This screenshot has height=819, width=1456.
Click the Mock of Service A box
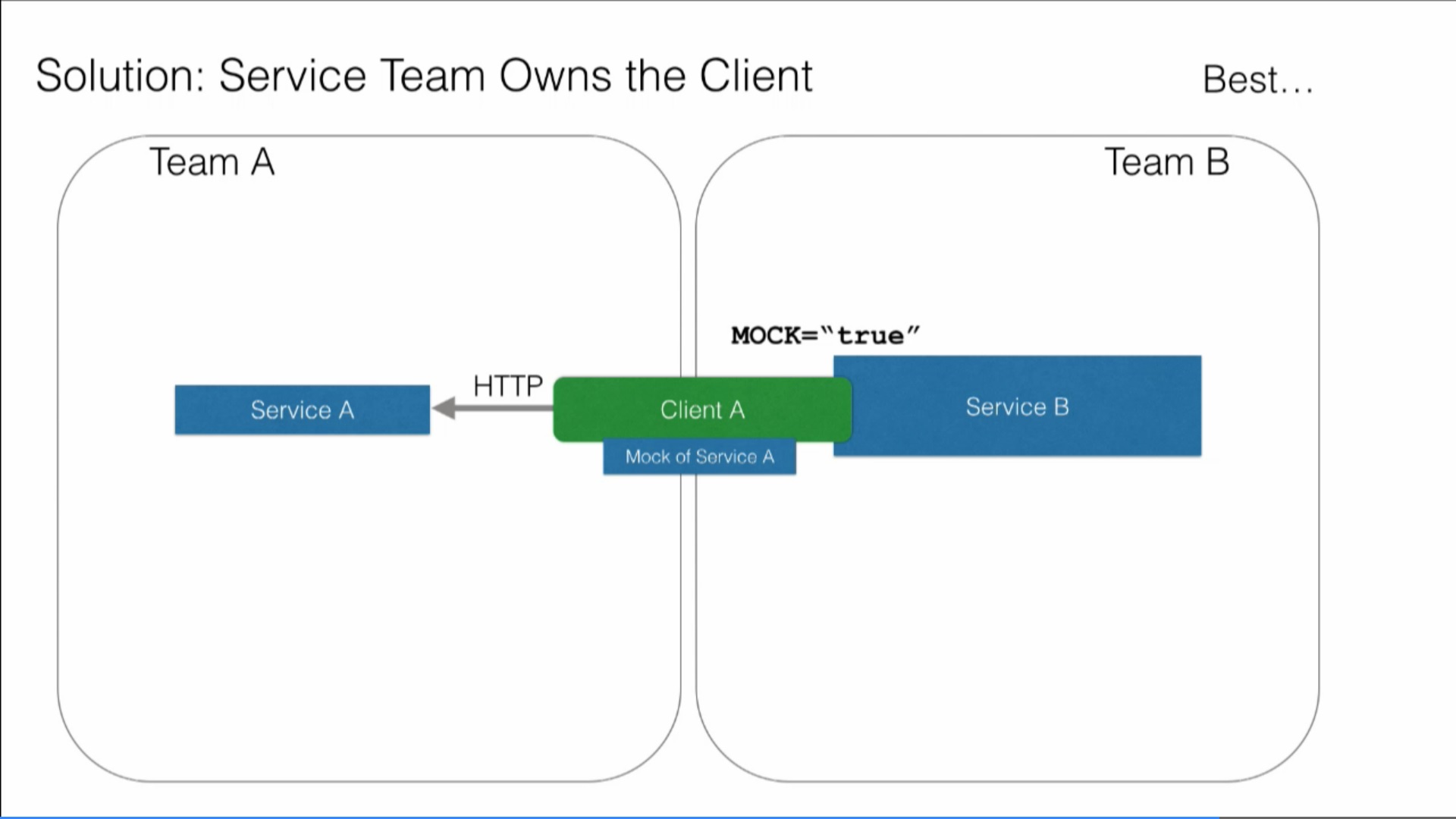(699, 457)
